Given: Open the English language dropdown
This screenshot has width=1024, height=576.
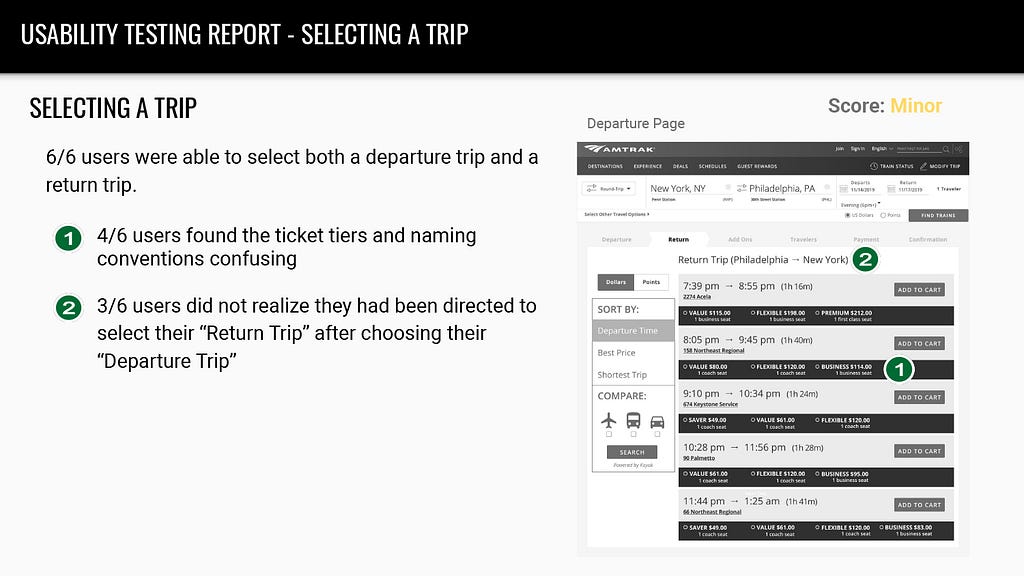Looking at the screenshot, I should point(882,149).
